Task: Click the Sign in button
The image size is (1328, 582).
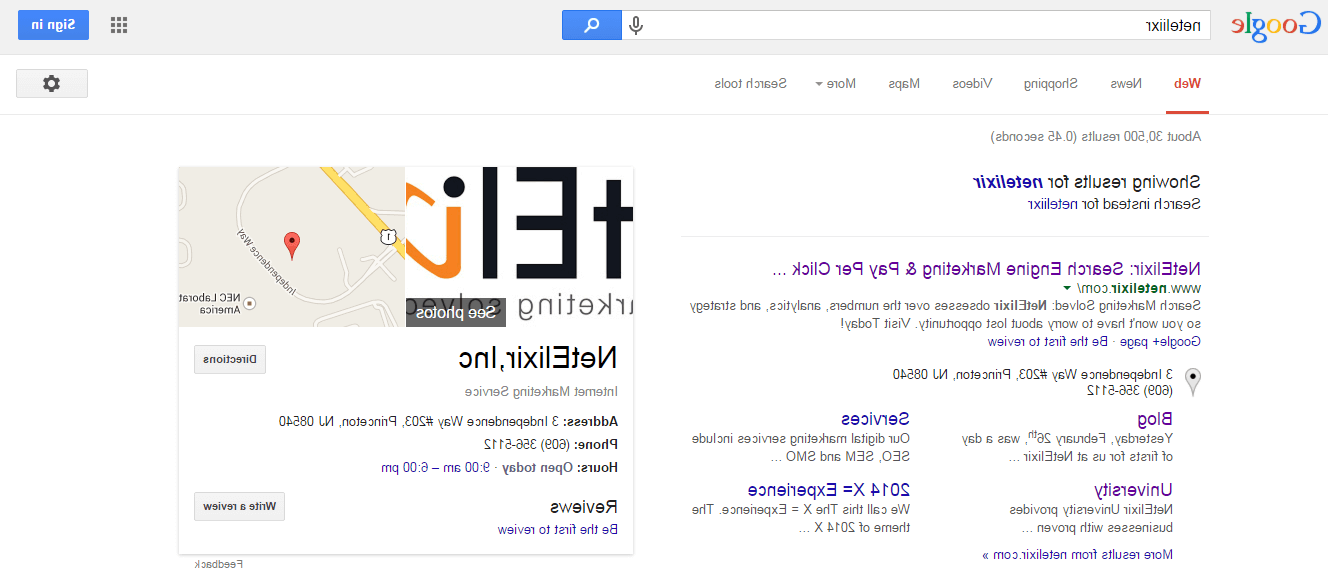Action: tap(53, 25)
